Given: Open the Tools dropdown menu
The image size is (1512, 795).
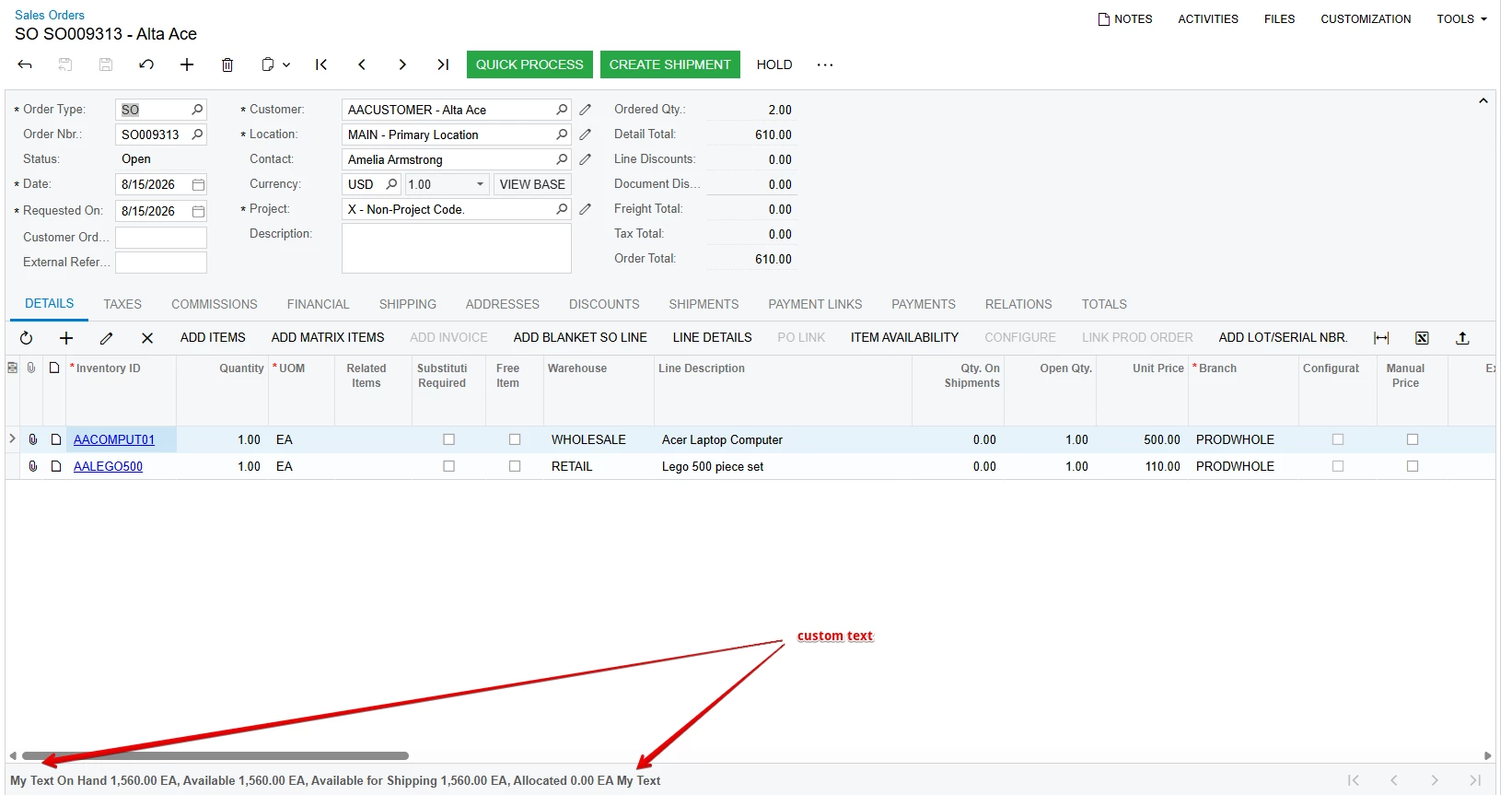Looking at the screenshot, I should pyautogui.click(x=1461, y=18).
